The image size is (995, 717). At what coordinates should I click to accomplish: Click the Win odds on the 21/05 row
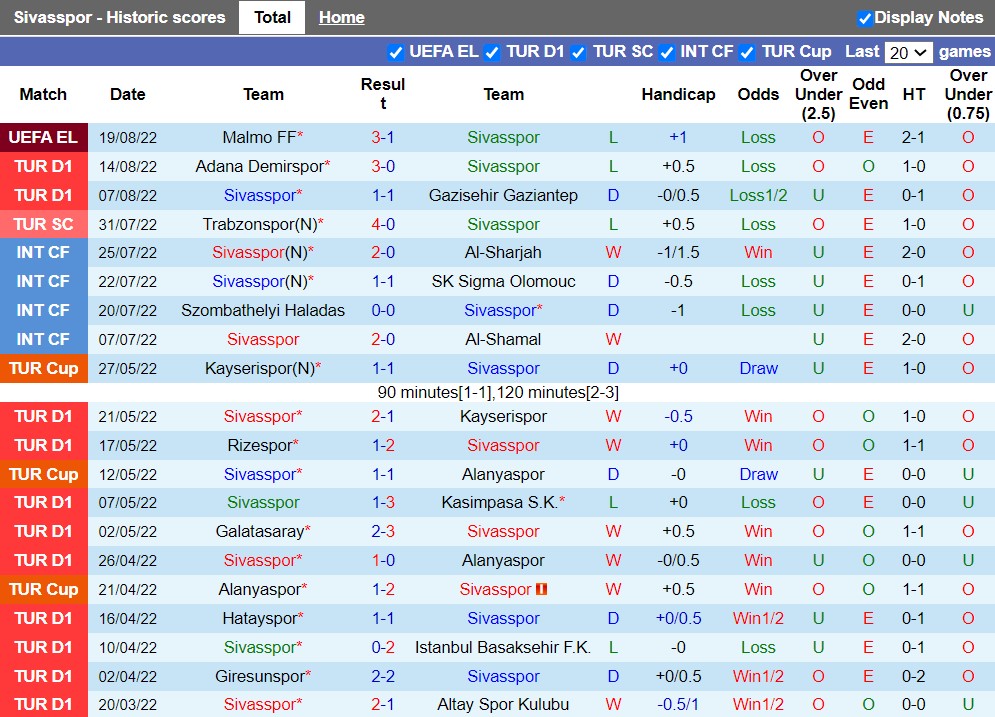758,416
